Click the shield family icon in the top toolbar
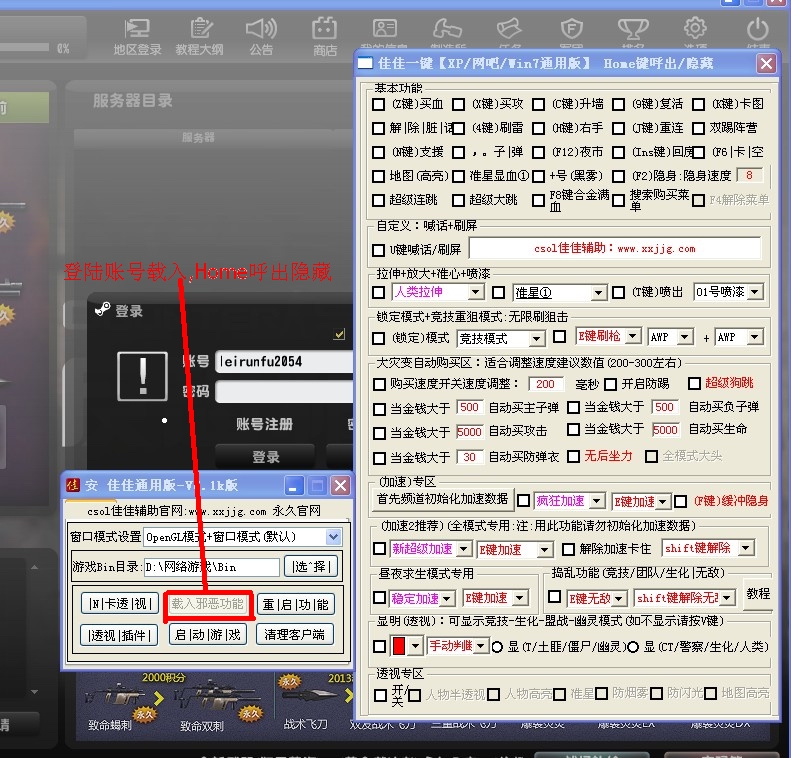 pos(572,29)
